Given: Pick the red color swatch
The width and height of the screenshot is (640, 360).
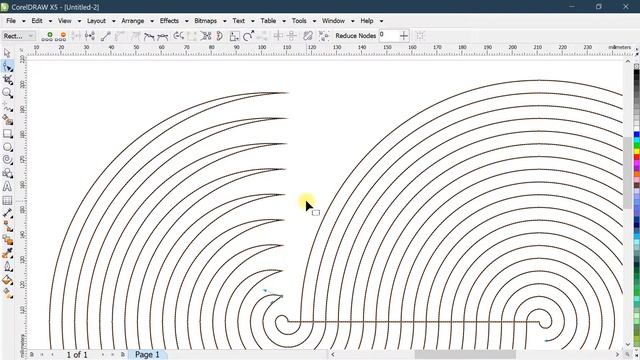Looking at the screenshot, I should pos(637,158).
